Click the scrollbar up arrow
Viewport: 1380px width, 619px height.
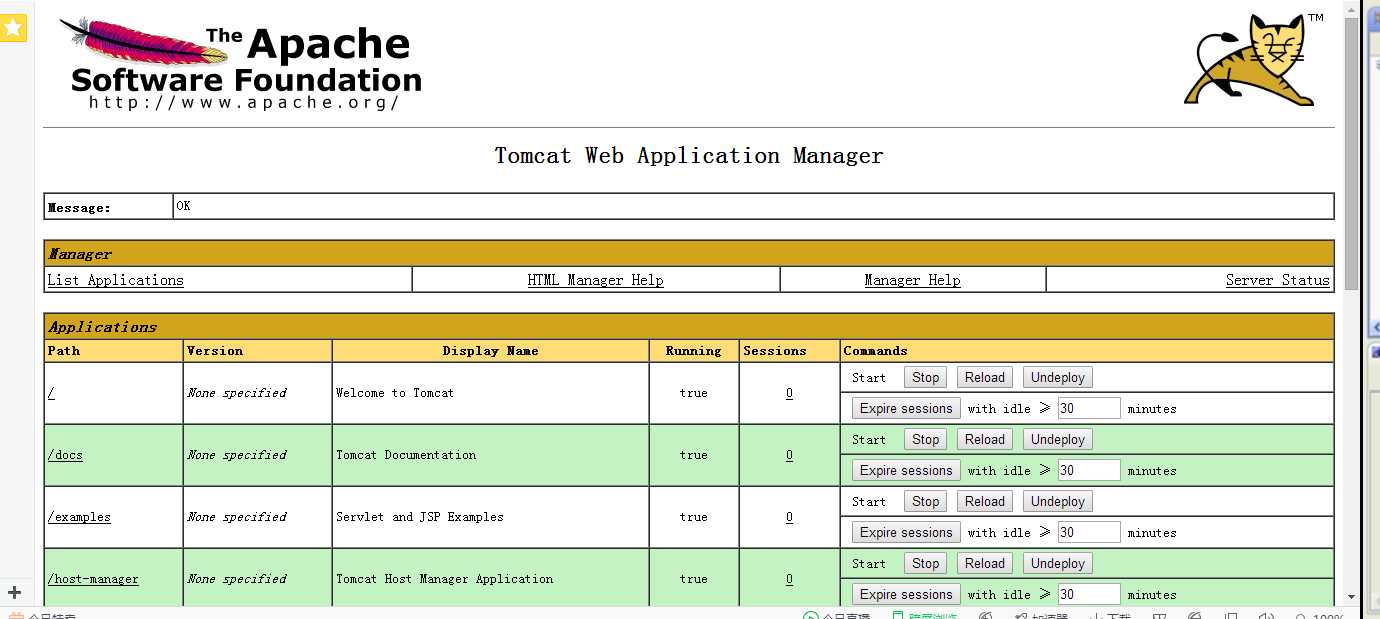(x=1352, y=9)
